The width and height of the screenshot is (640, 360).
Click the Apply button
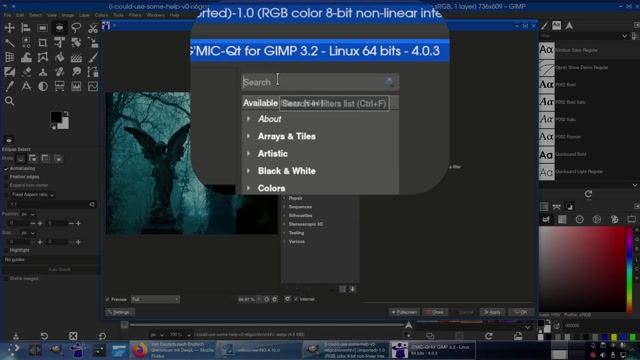tap(492, 312)
